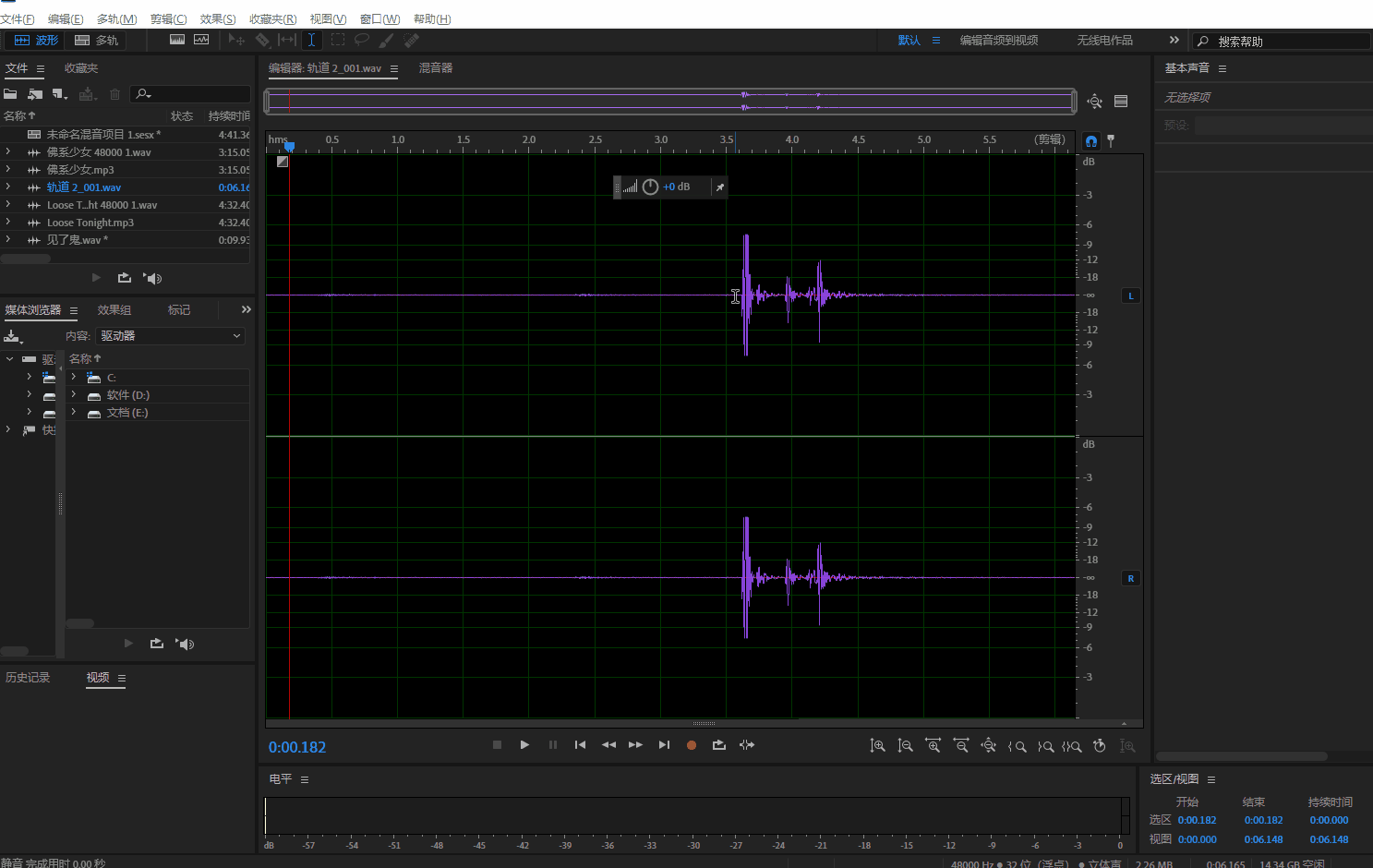
Task: Open the 内容 drive dropdown
Action: click(x=171, y=336)
